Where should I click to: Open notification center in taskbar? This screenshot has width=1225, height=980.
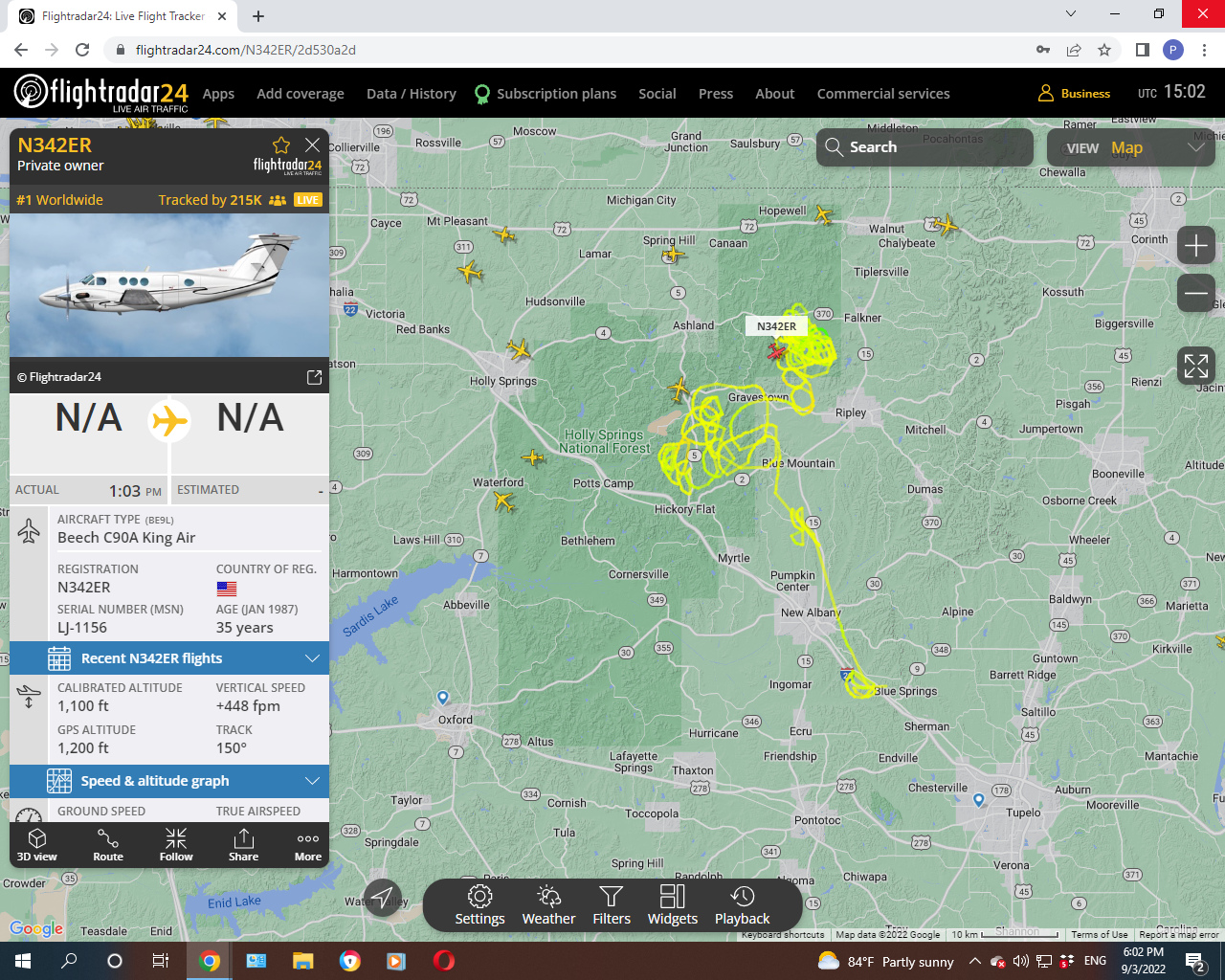(x=1194, y=961)
